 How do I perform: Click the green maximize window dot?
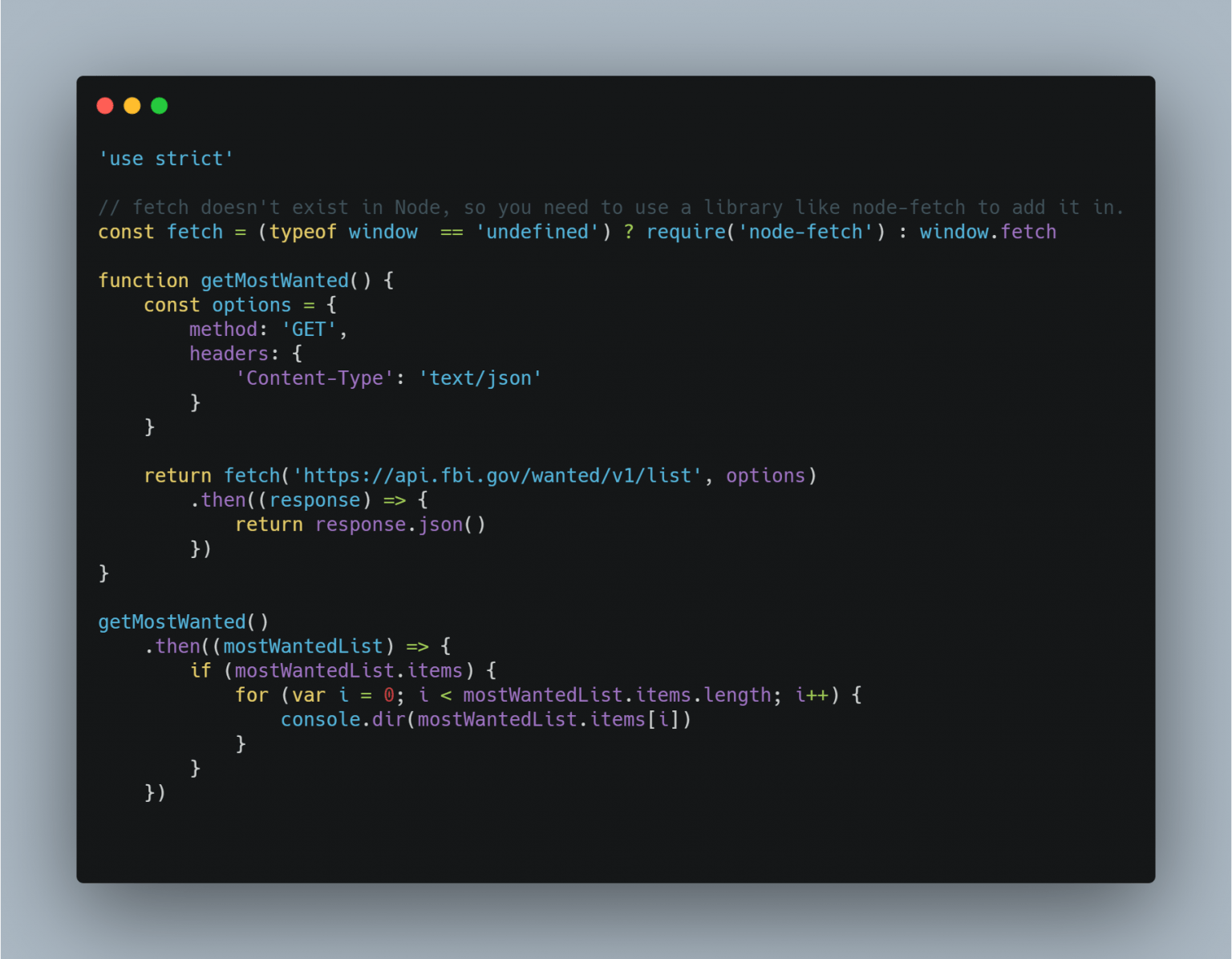click(x=160, y=106)
